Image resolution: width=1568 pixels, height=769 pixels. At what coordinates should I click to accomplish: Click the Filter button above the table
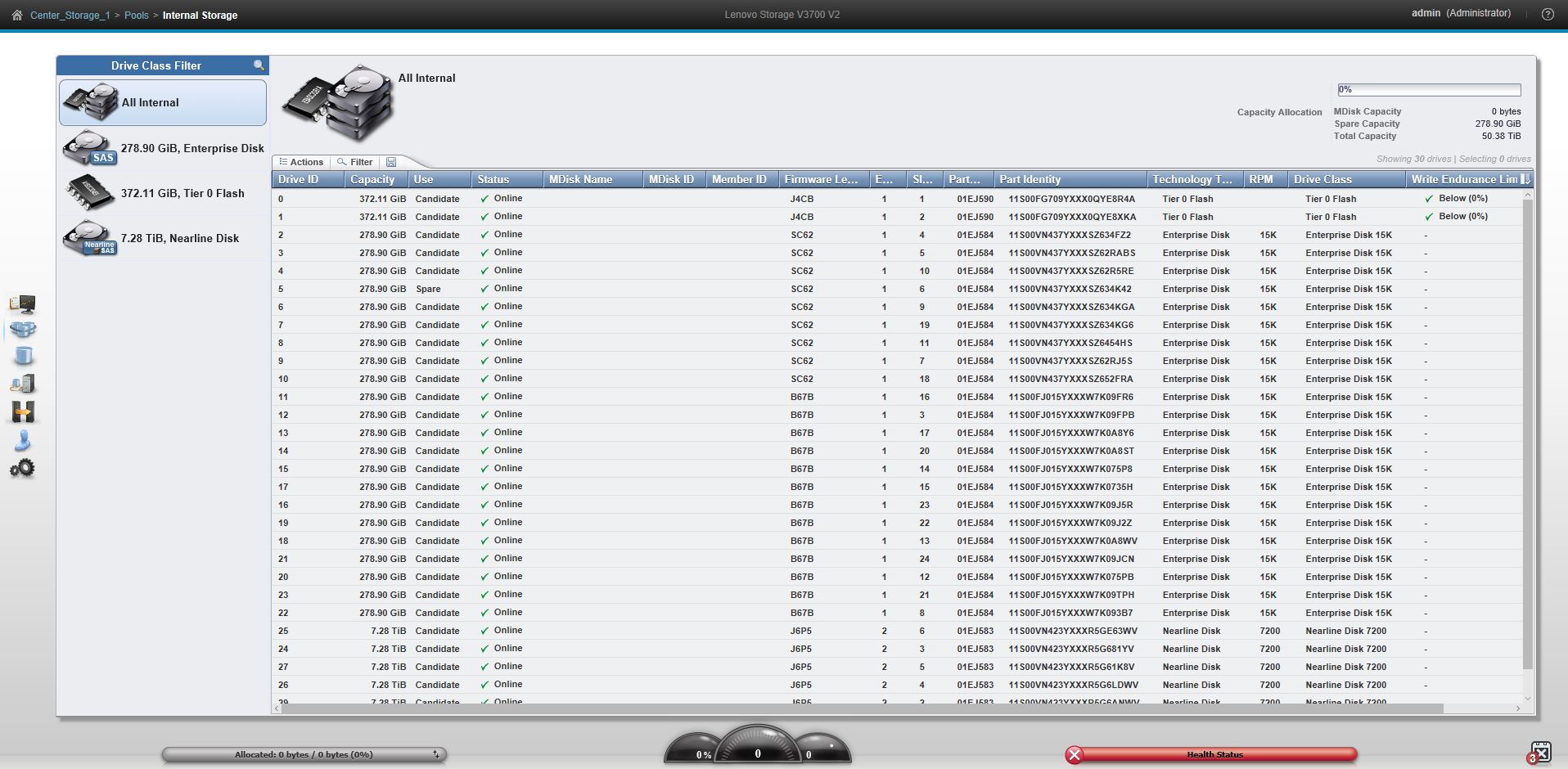point(355,162)
